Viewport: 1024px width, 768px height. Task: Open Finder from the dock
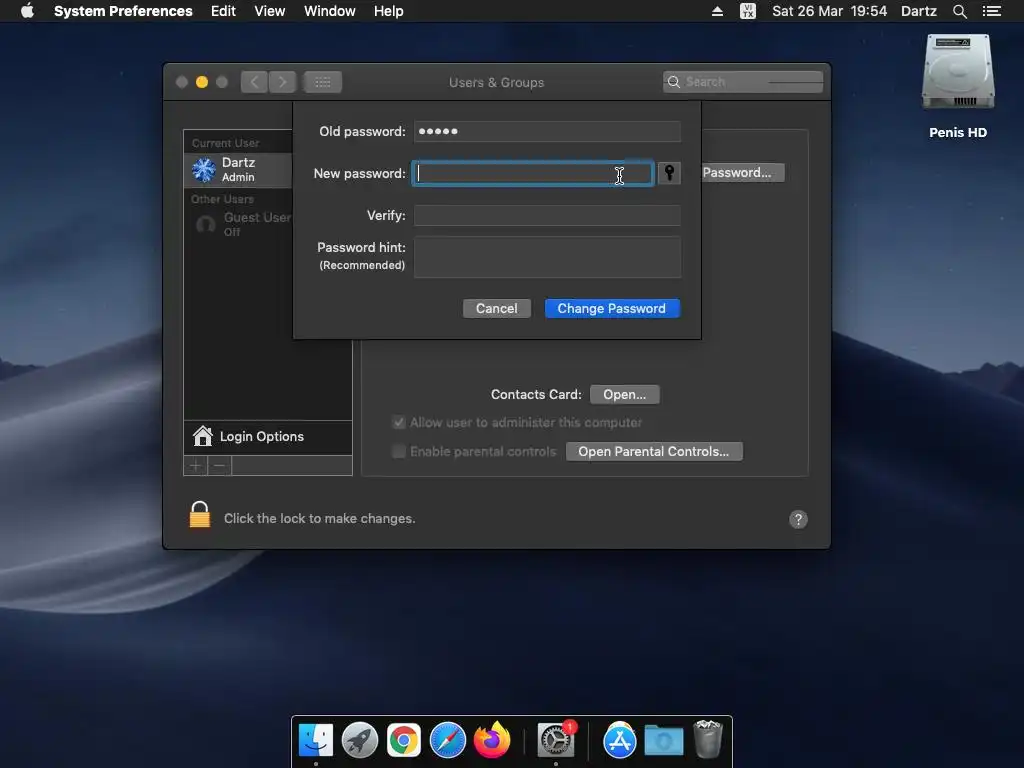tap(316, 740)
